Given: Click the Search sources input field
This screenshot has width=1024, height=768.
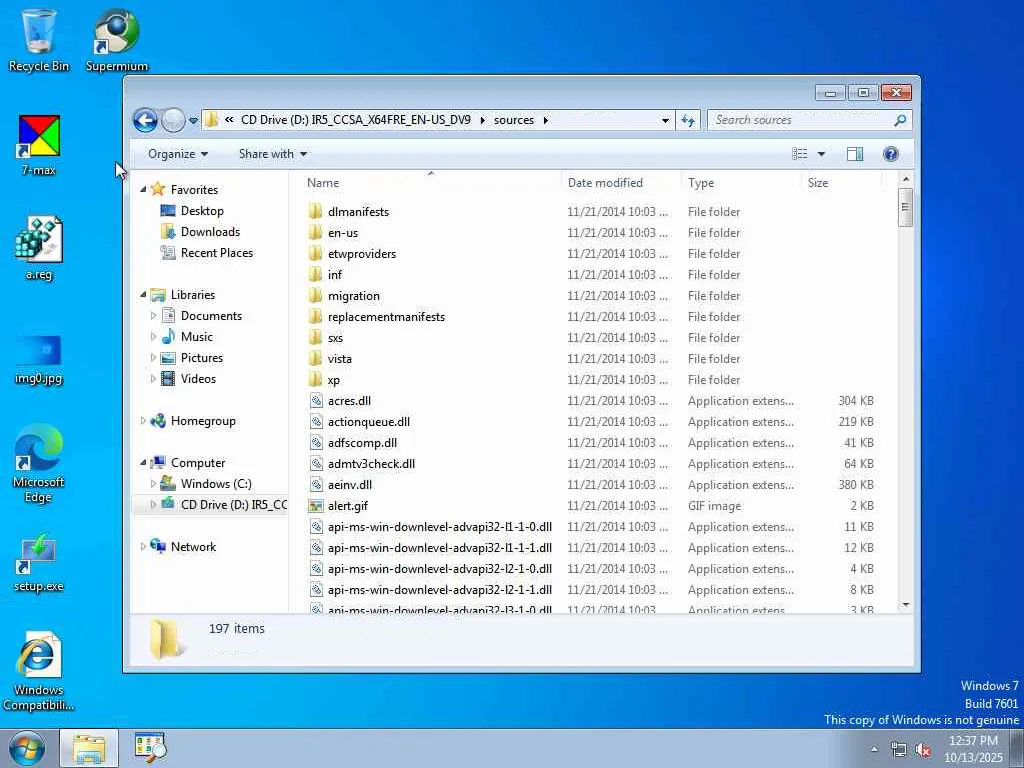Looking at the screenshot, I should [x=801, y=120].
